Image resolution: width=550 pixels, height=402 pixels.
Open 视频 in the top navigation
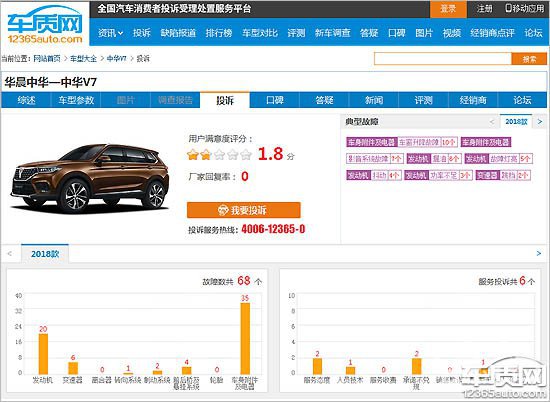coord(452,33)
